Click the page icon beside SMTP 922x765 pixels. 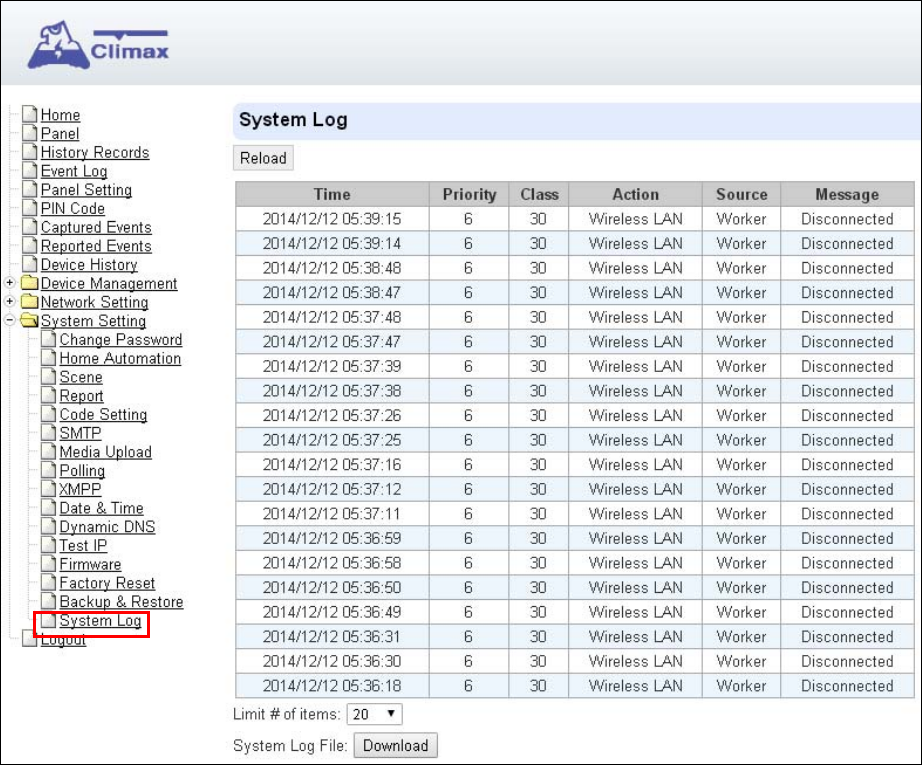[49, 433]
